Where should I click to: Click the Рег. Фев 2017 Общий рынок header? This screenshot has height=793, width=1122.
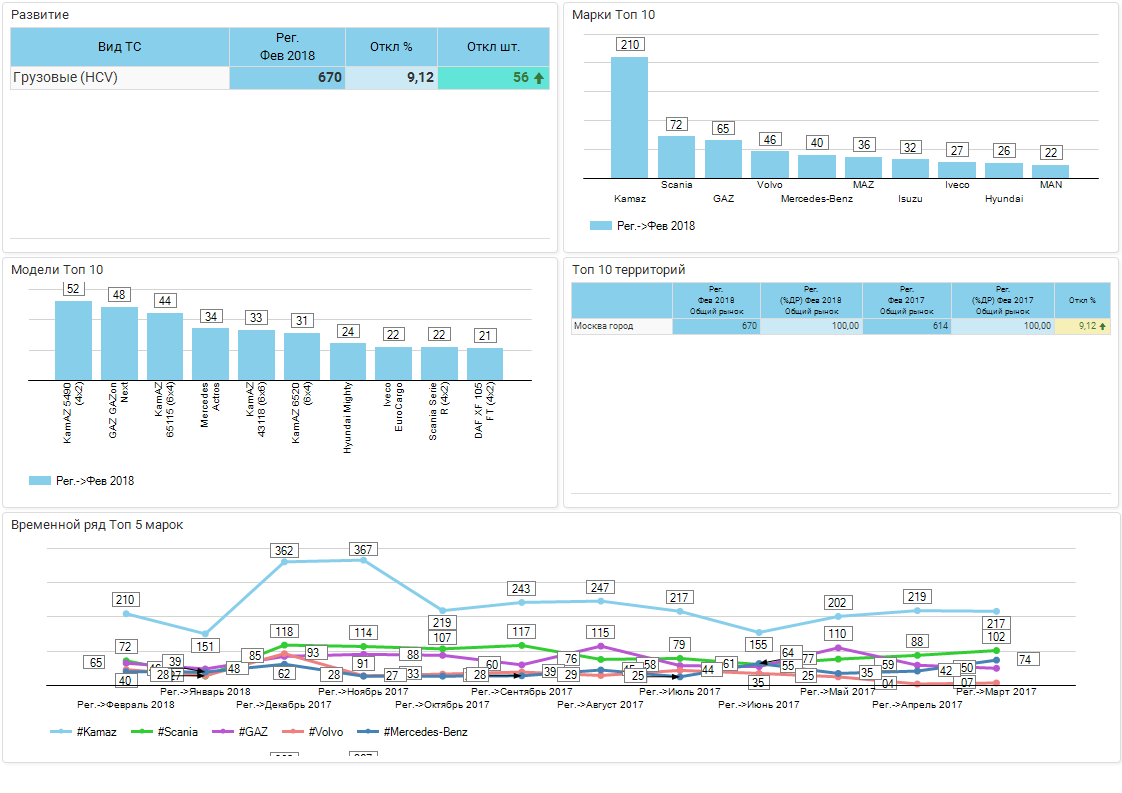(907, 301)
